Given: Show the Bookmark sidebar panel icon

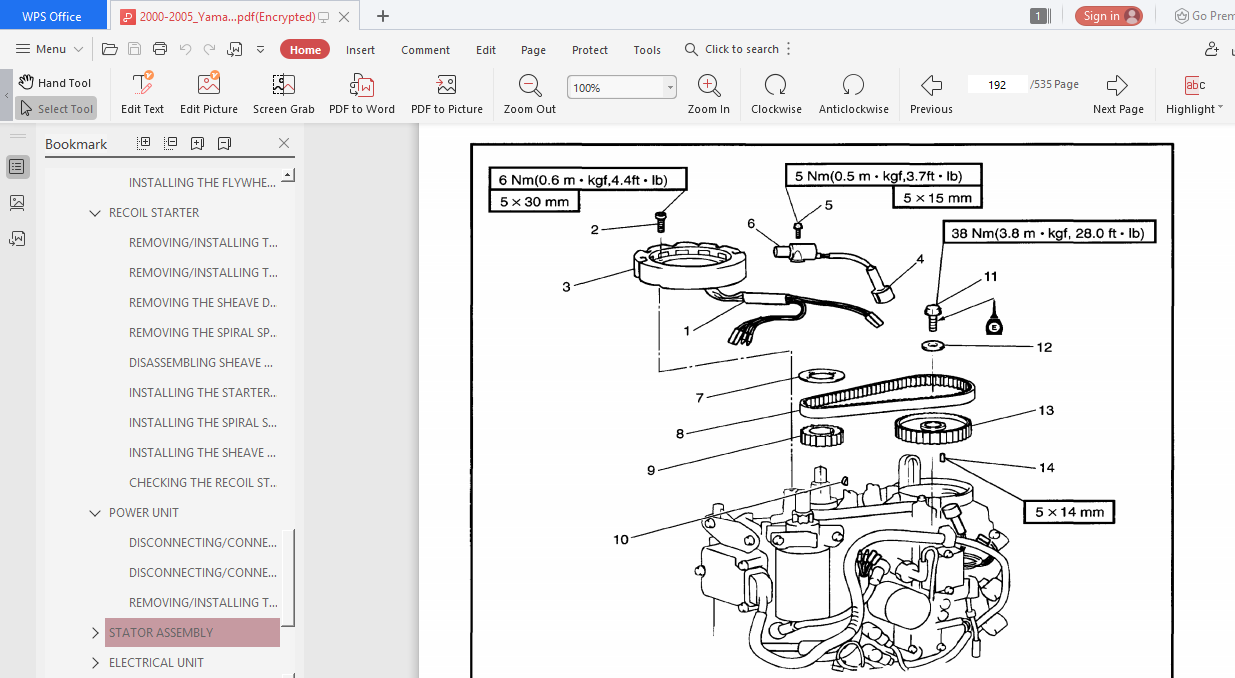Looking at the screenshot, I should coord(17,167).
